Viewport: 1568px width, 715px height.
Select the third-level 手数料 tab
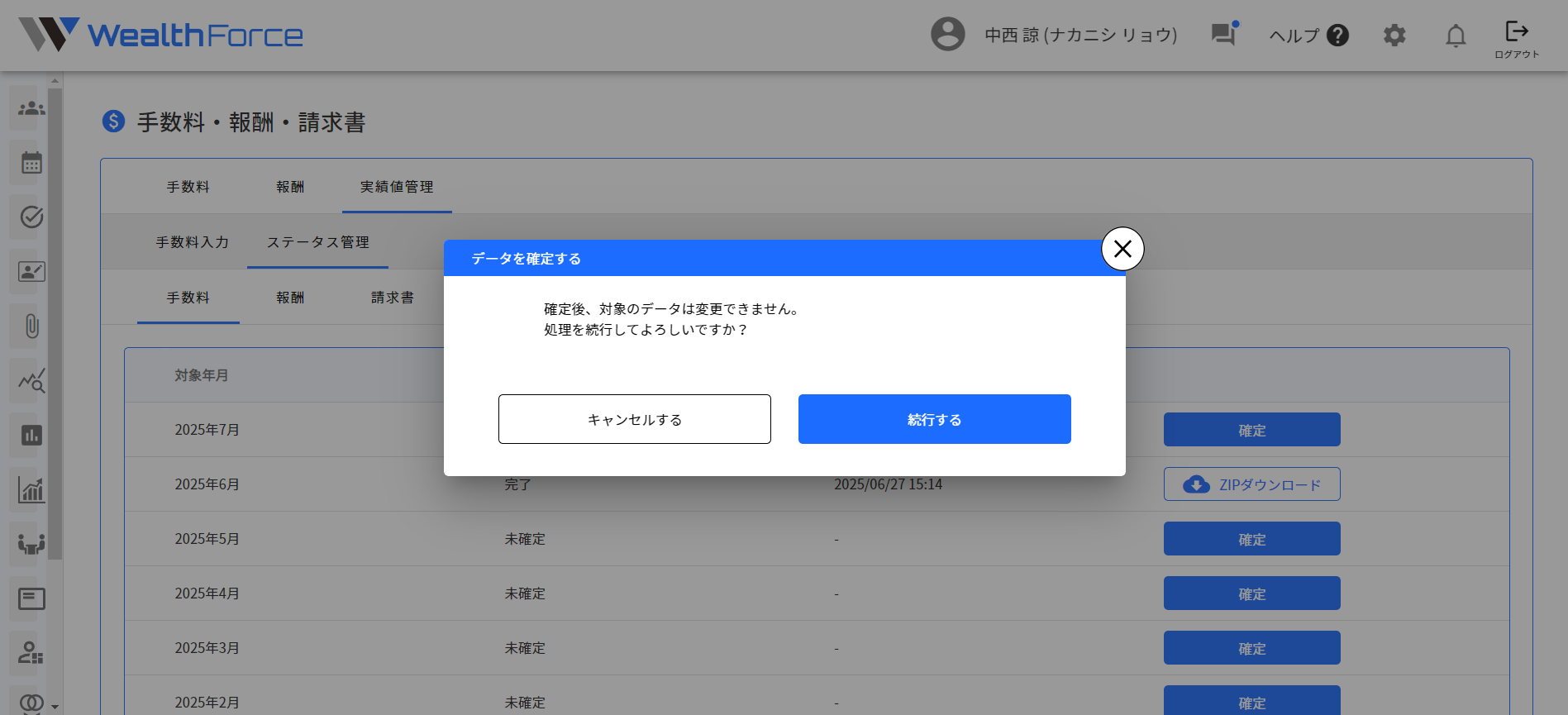[x=188, y=298]
